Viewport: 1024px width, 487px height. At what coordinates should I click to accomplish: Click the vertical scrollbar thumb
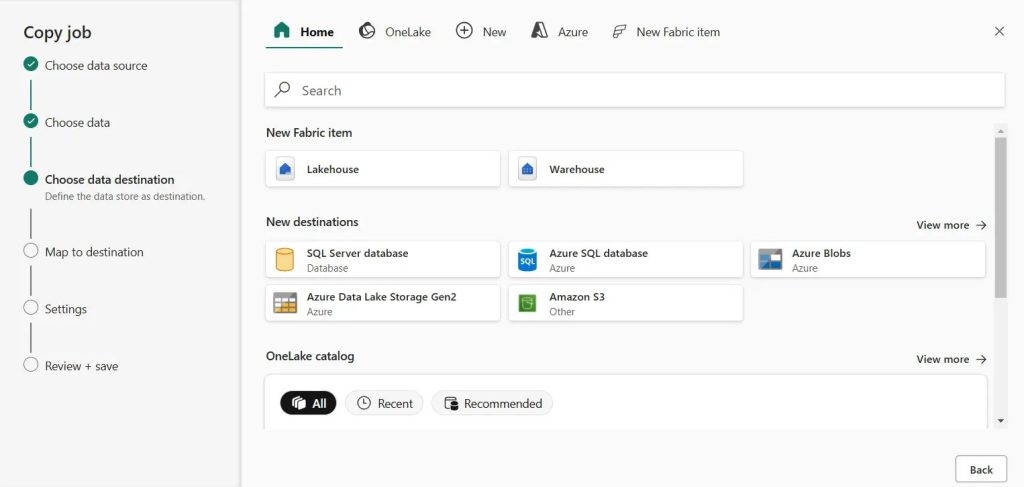coord(1000,217)
